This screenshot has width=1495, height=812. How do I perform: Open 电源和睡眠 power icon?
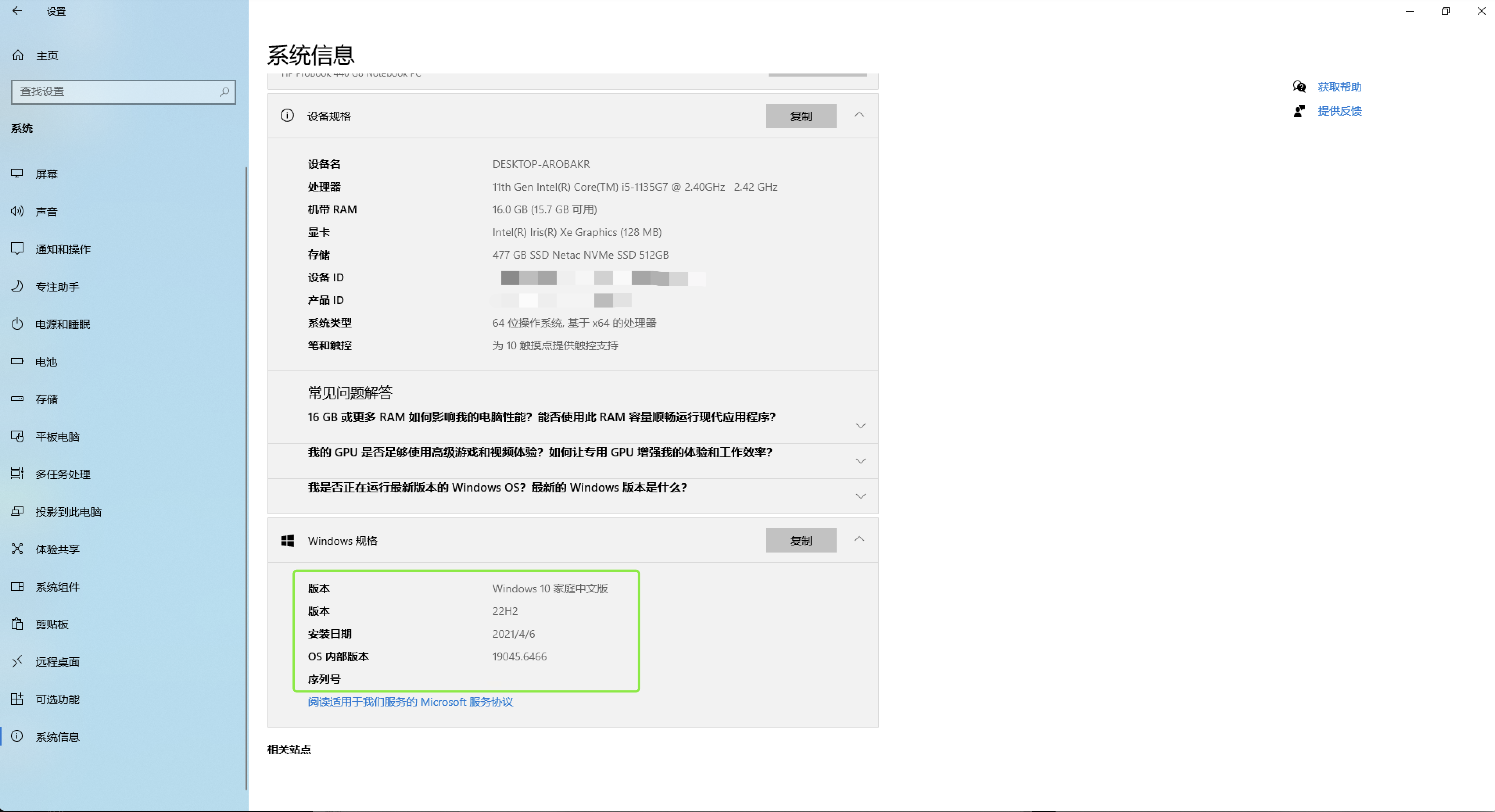(18, 324)
